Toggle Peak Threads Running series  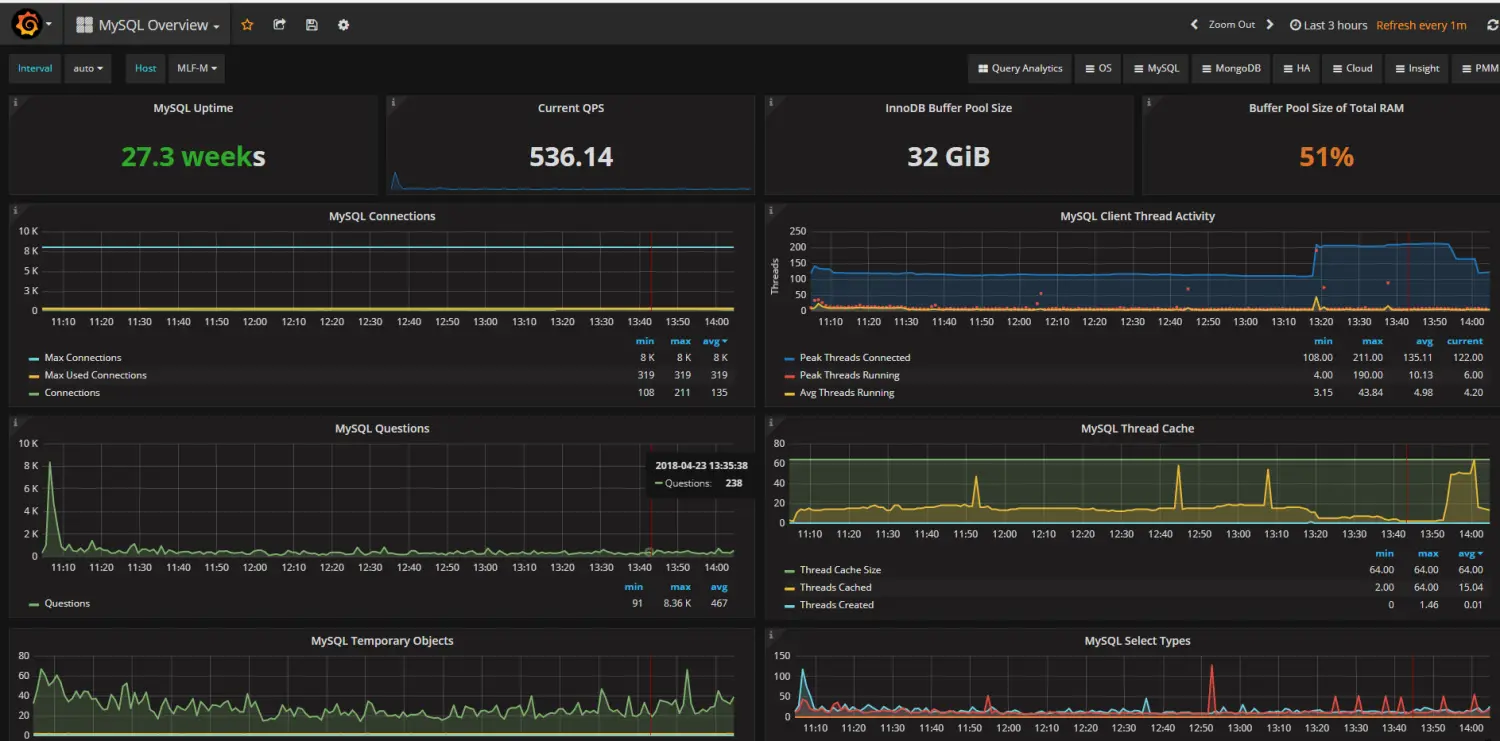(849, 375)
